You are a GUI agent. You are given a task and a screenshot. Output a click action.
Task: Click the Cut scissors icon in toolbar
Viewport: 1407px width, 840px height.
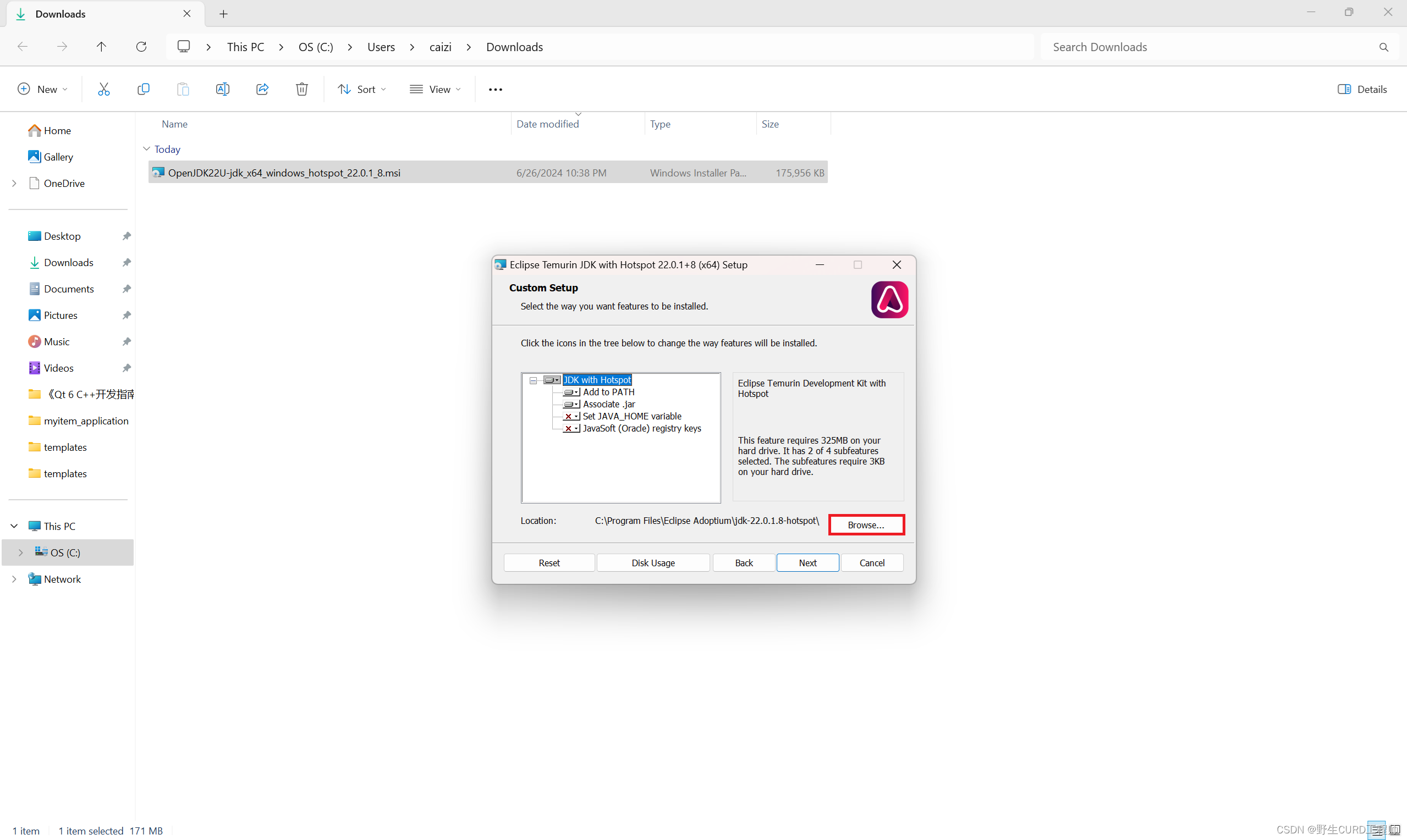103,89
